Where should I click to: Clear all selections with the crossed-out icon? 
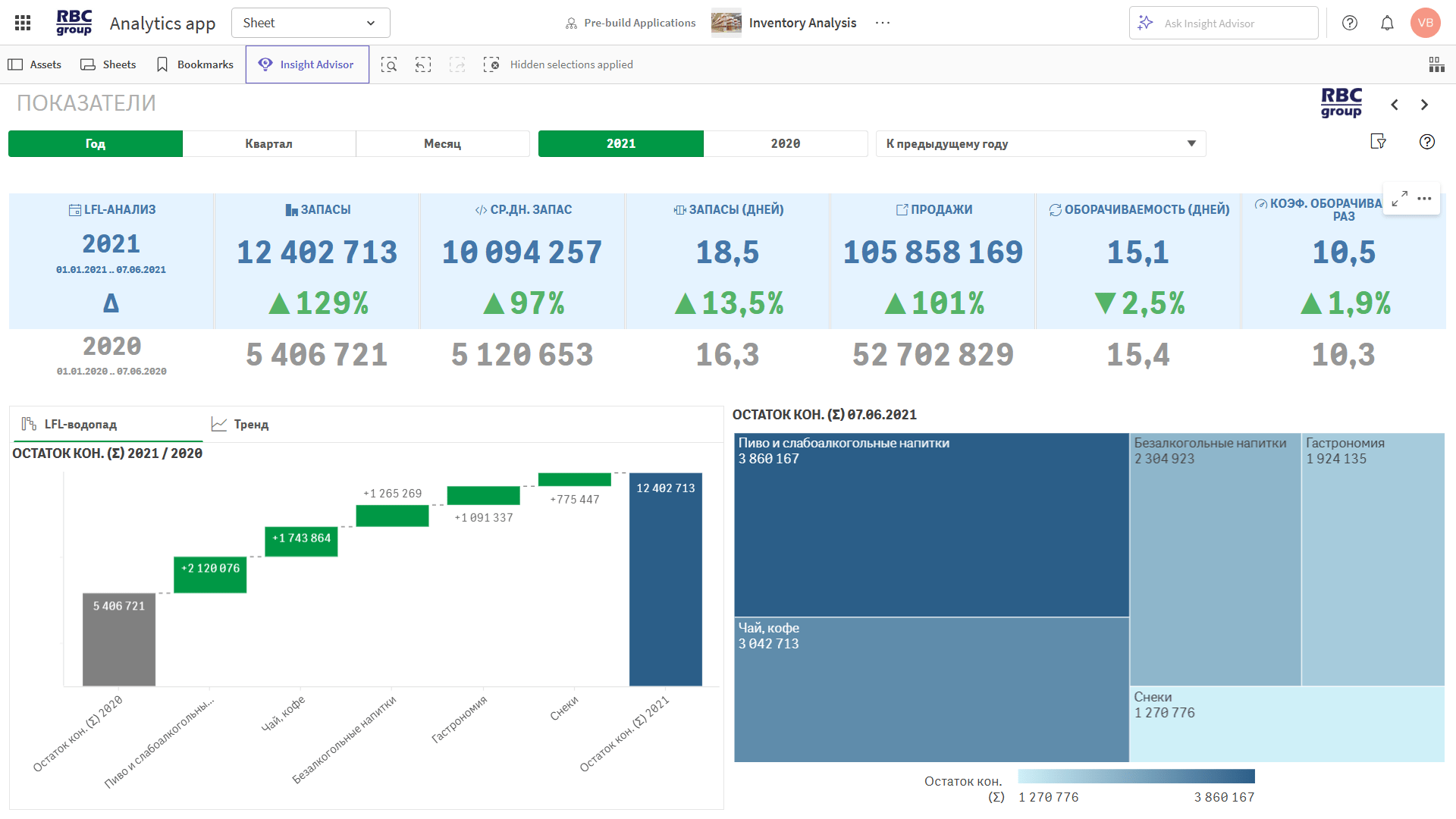(492, 64)
